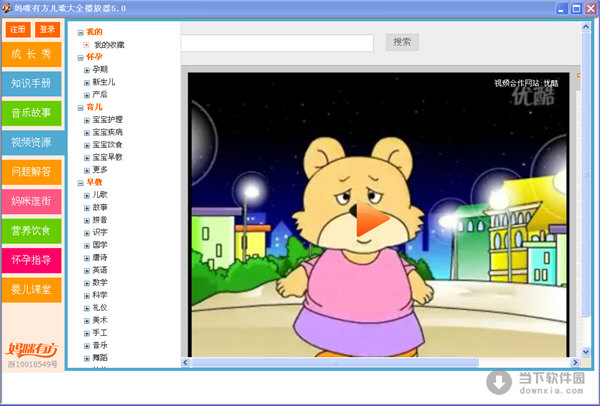Expand the 唐诗 node
Viewport: 600px width, 406px height.
tap(87, 258)
